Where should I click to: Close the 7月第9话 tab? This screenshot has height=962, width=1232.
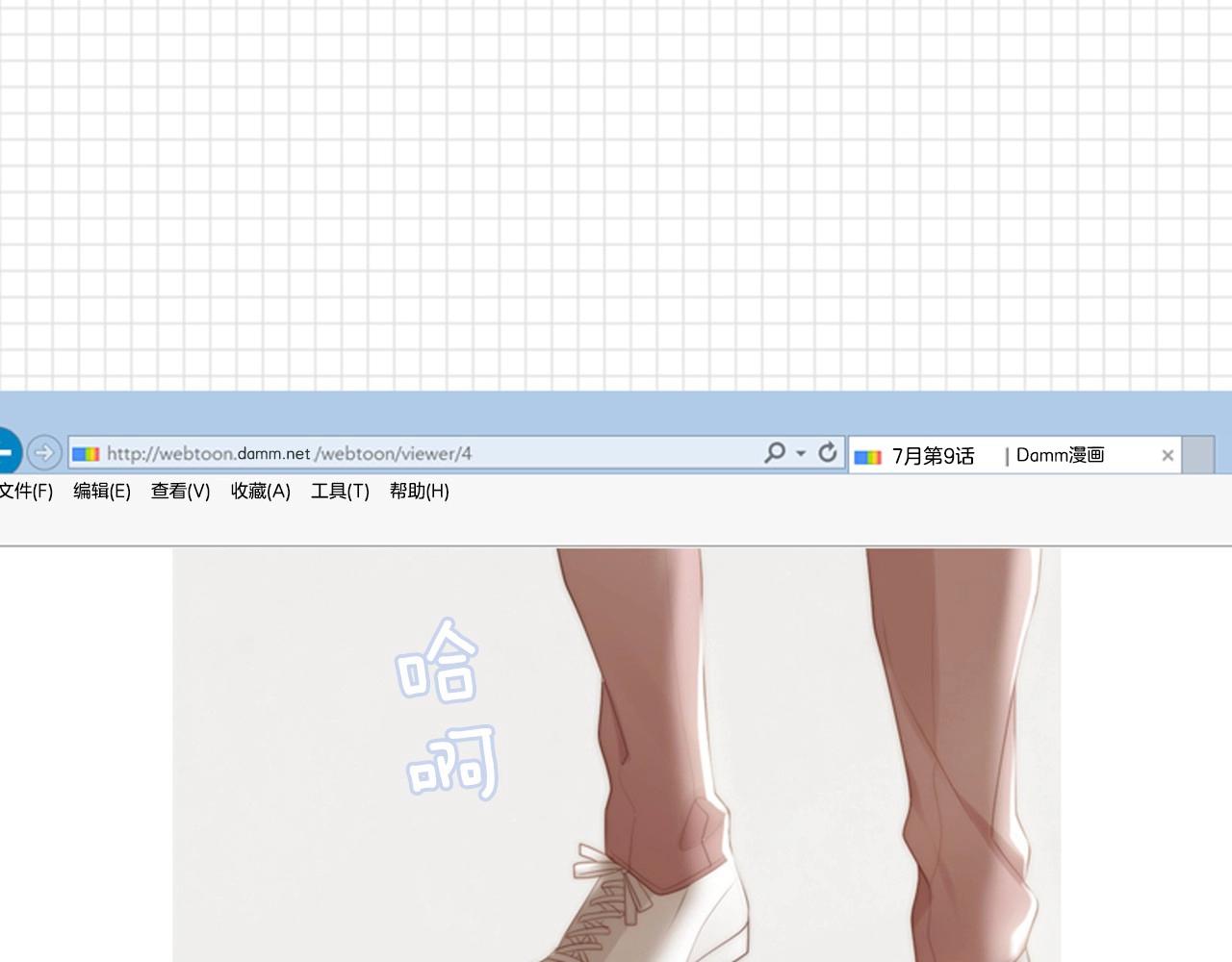coord(1168,456)
